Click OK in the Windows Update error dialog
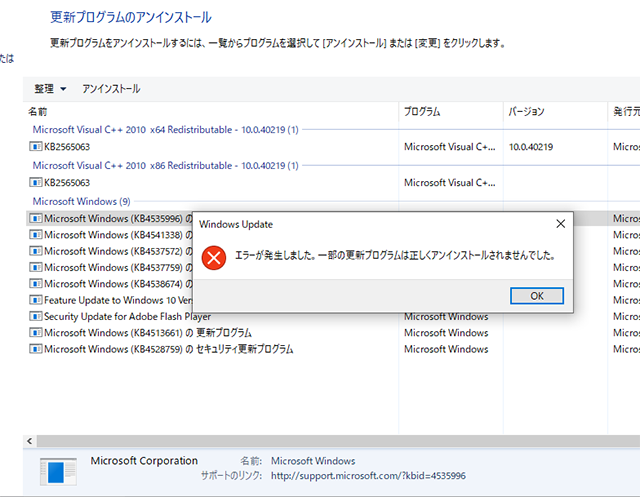 (537, 296)
